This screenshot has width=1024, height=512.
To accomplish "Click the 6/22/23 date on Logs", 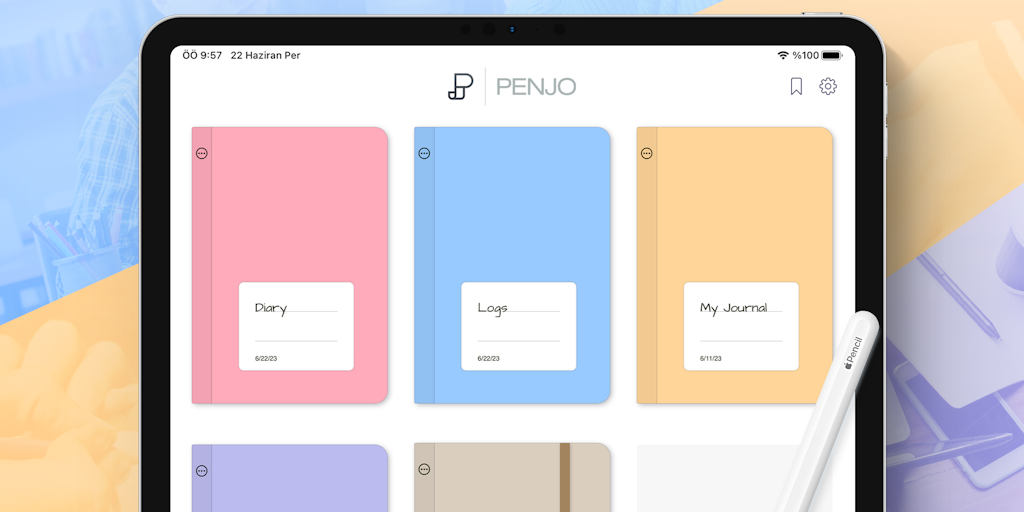I will coord(488,359).
